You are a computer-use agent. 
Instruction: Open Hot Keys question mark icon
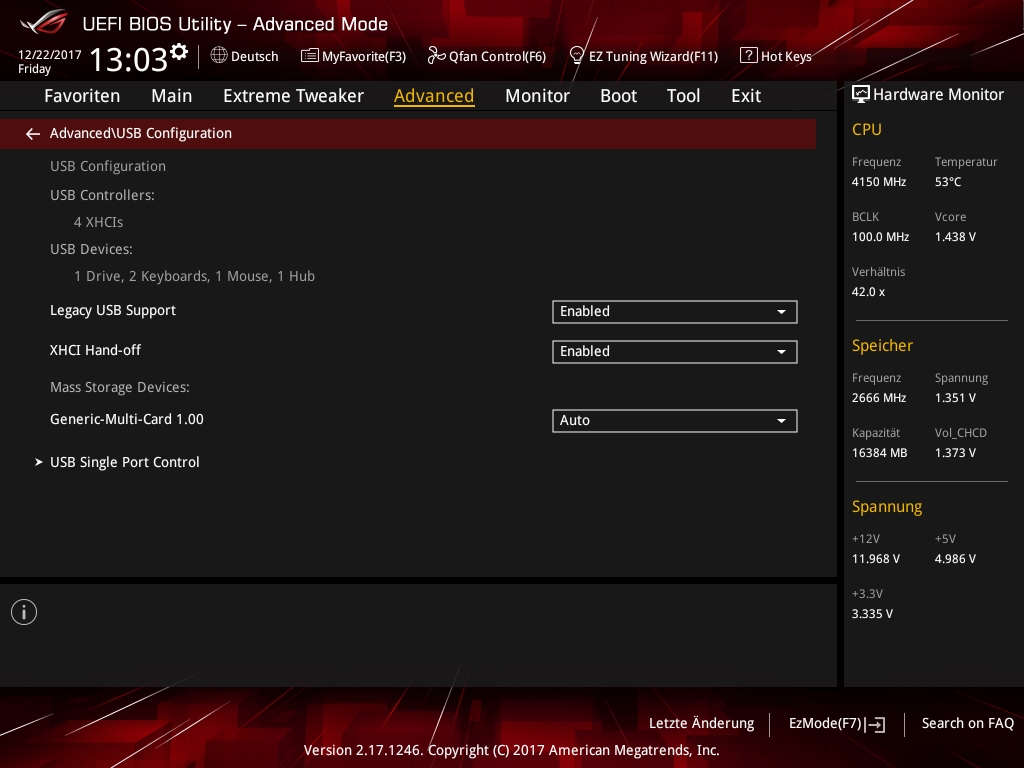click(748, 56)
